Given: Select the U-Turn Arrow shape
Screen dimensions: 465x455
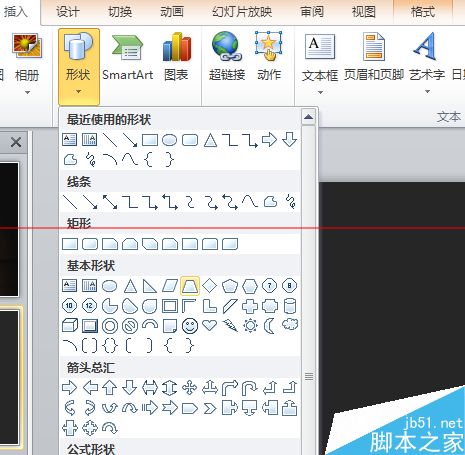Looking at the screenshot, I should click(x=250, y=388).
